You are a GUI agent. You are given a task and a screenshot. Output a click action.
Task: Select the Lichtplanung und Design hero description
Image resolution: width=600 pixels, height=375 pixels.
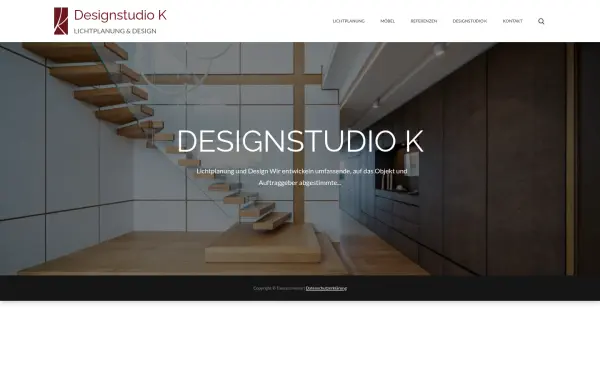pos(302,177)
